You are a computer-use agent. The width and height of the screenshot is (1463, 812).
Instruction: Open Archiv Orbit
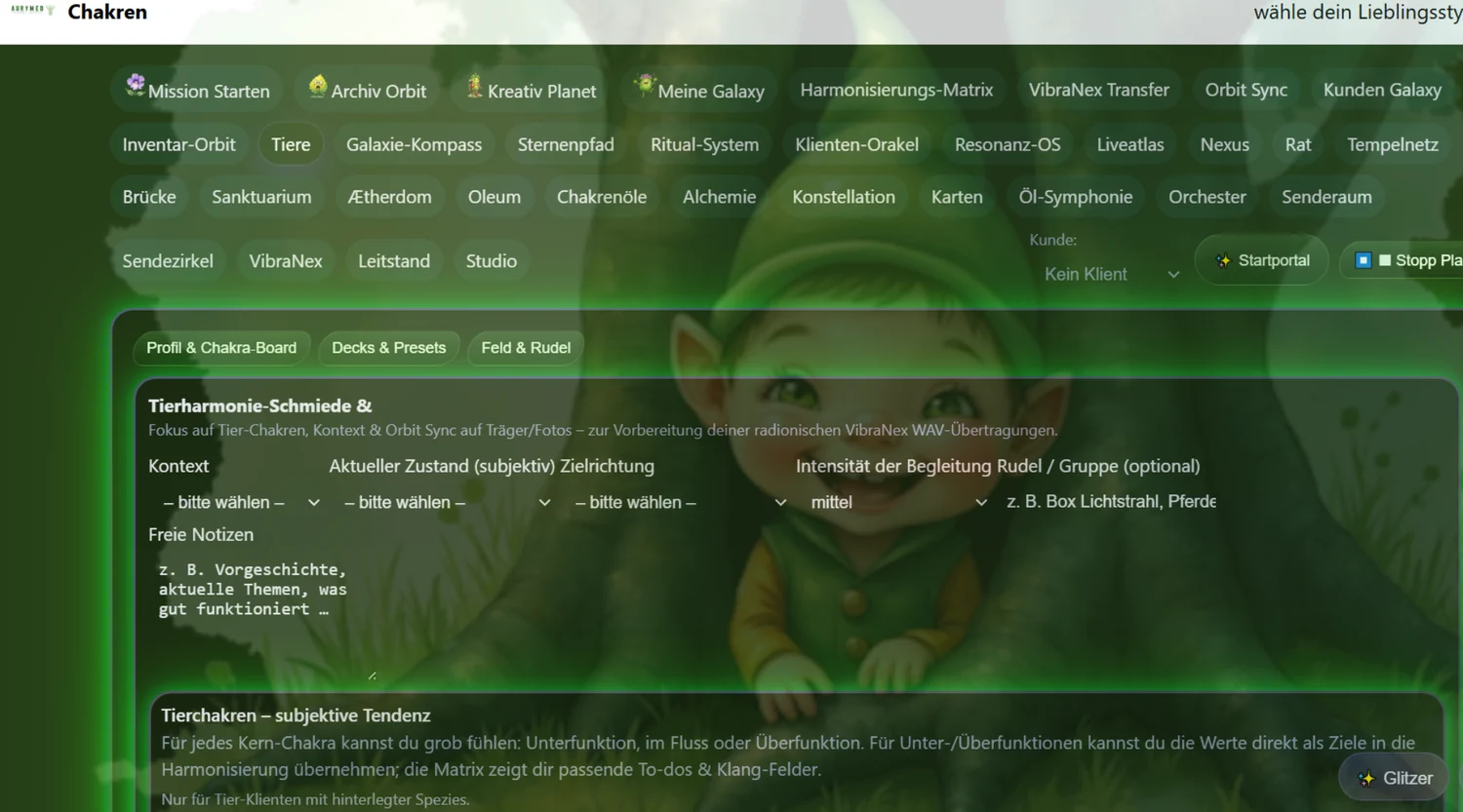368,90
